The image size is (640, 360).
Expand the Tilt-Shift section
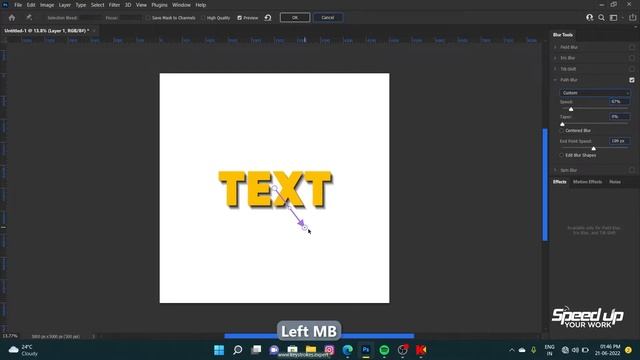[555, 69]
